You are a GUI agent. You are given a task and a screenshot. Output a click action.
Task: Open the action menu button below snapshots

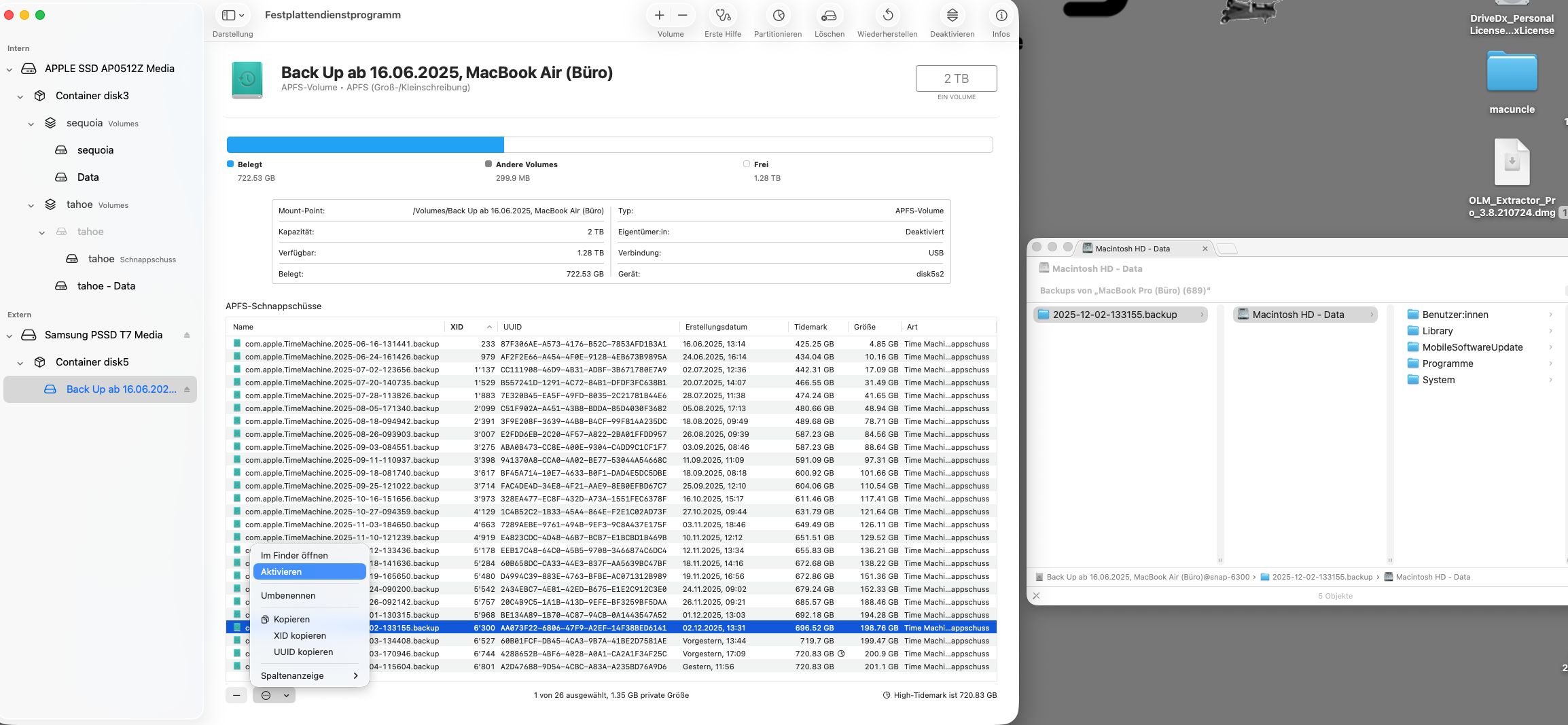(x=274, y=695)
